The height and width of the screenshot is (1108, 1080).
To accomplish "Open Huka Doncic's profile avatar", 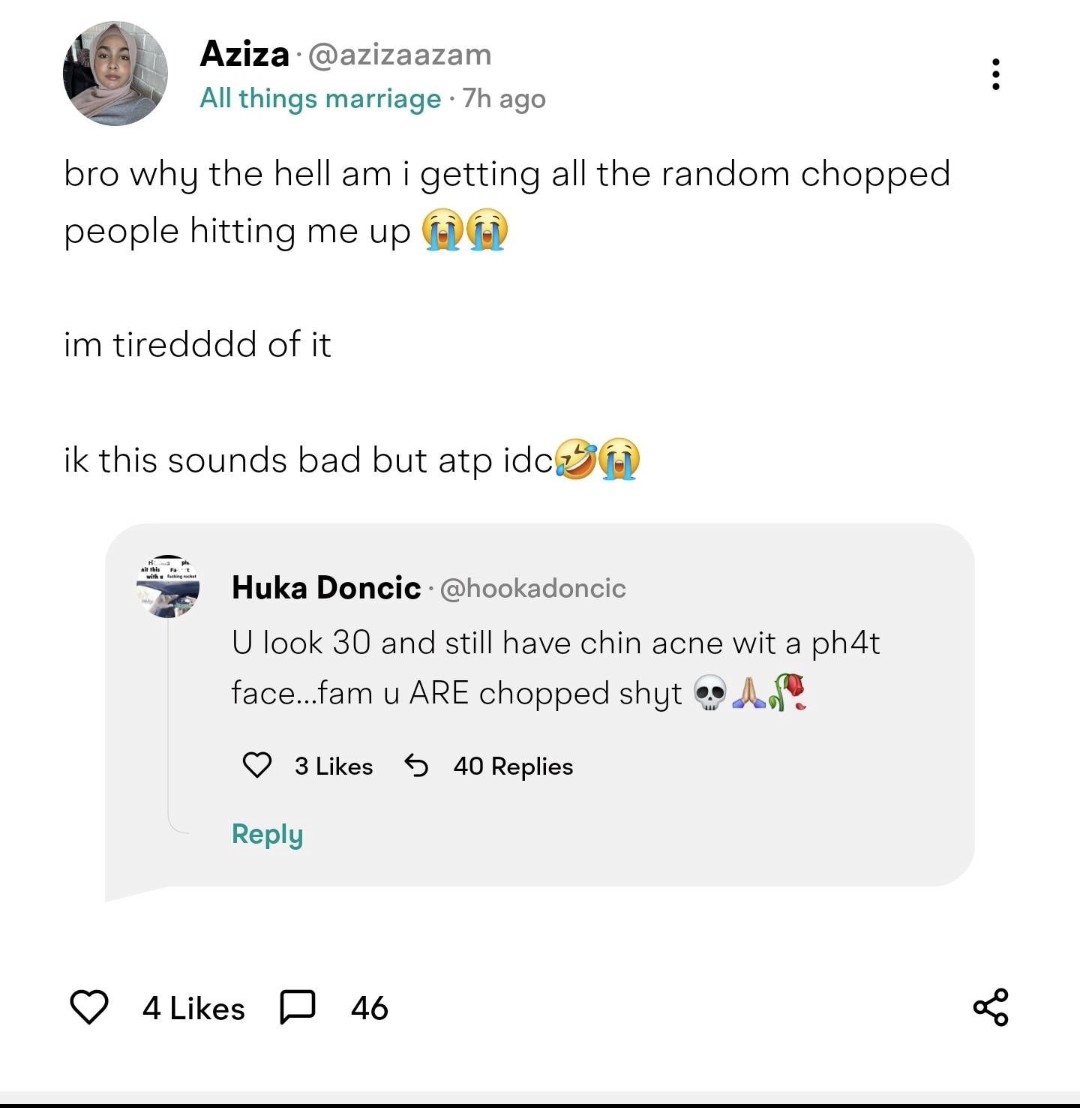I will (169, 586).
